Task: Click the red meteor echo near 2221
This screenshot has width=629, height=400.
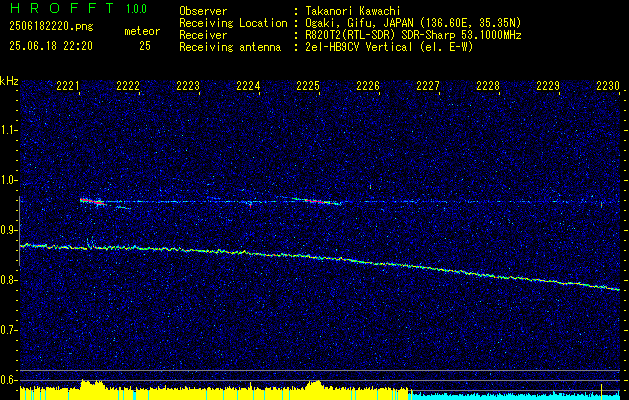Action: pos(93,202)
